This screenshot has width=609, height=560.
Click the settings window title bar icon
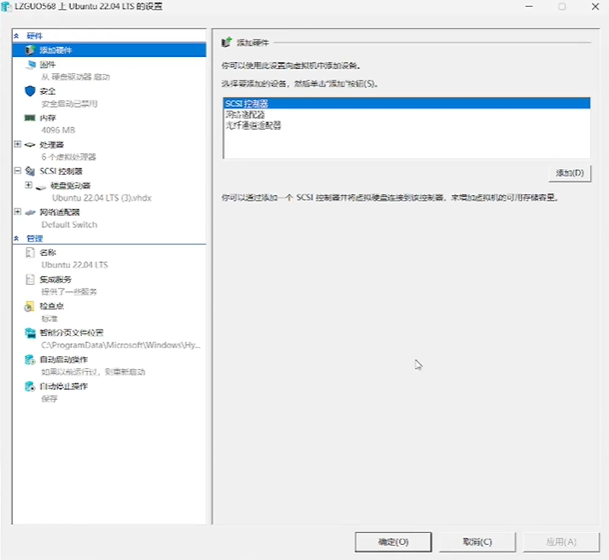point(6,7)
